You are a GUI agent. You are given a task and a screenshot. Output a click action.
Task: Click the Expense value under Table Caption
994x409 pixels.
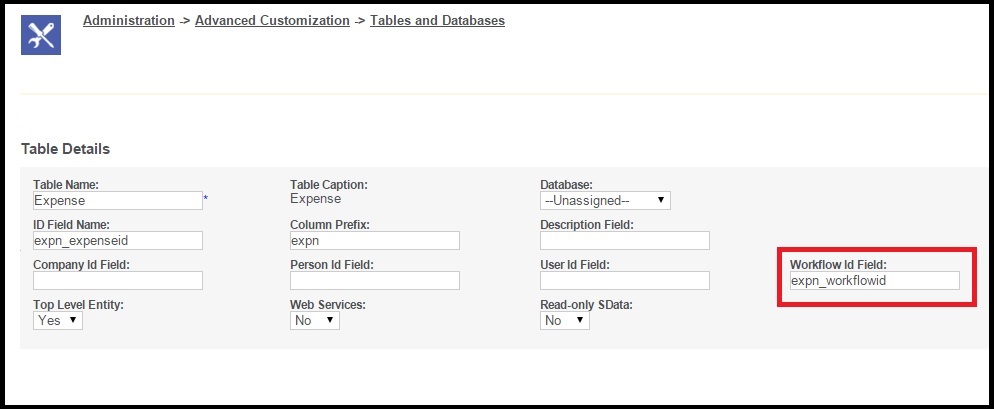[315, 199]
